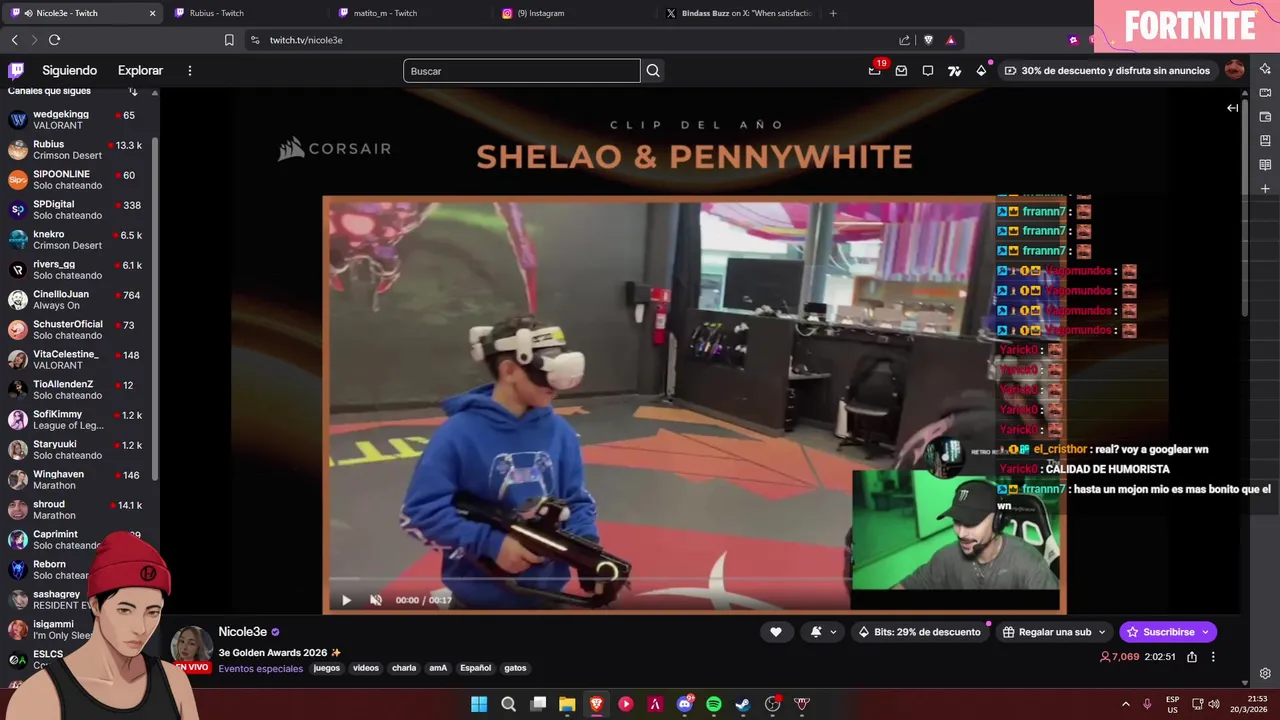Open Prime loot with 19 badge
Viewport: 1280px width, 720px height.
[875, 70]
